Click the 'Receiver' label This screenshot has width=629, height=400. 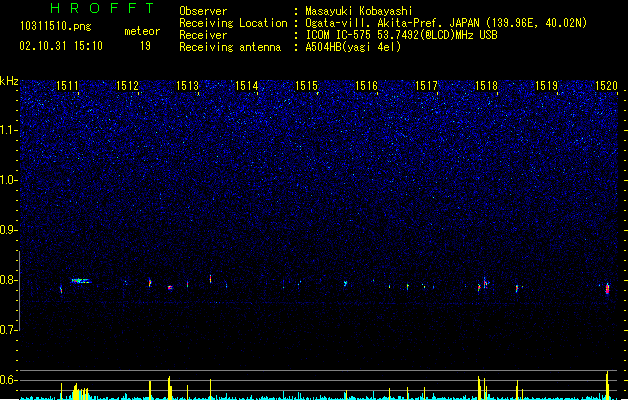203,35
